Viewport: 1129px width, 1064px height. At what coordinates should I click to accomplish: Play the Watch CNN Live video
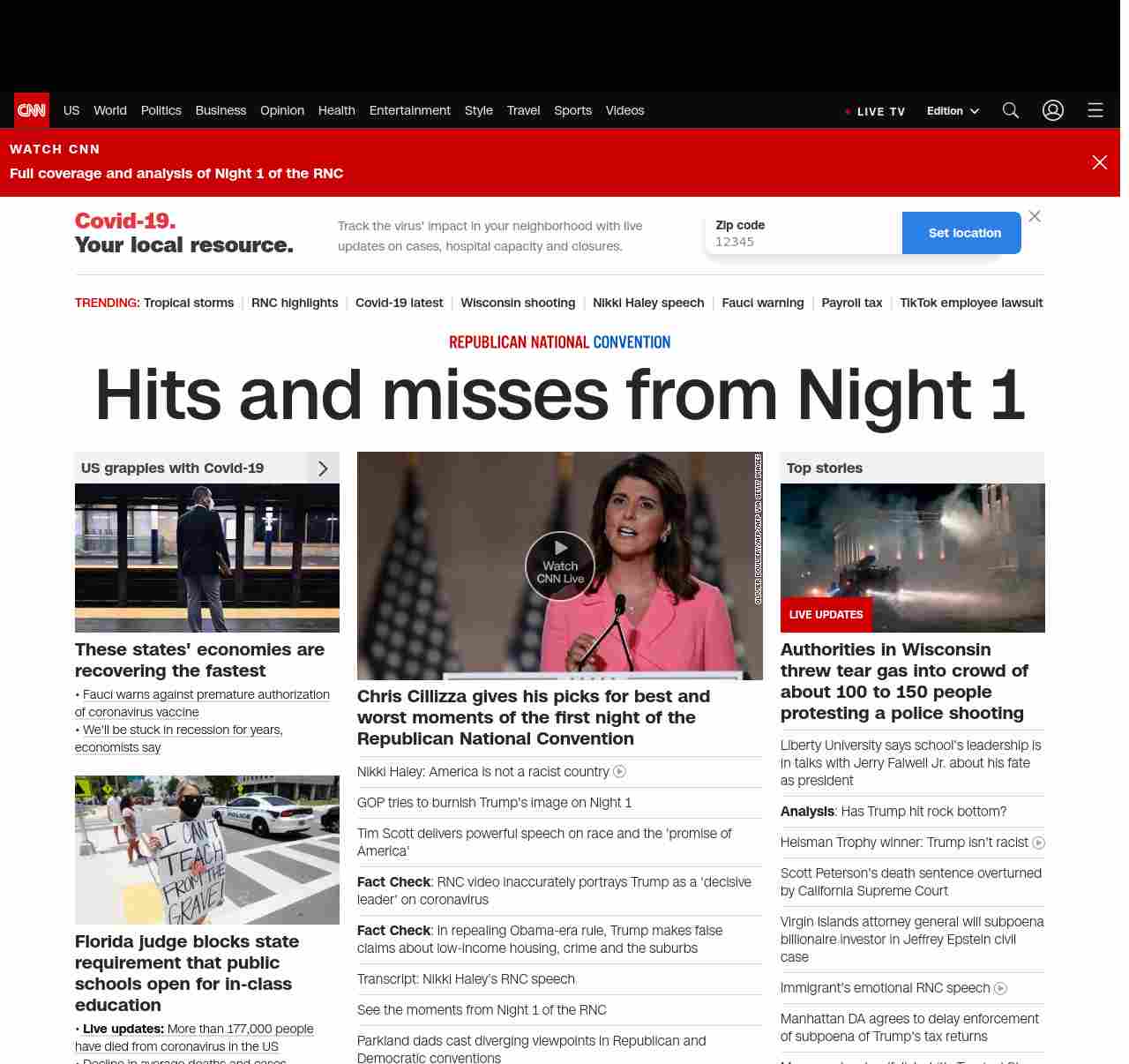(x=560, y=566)
